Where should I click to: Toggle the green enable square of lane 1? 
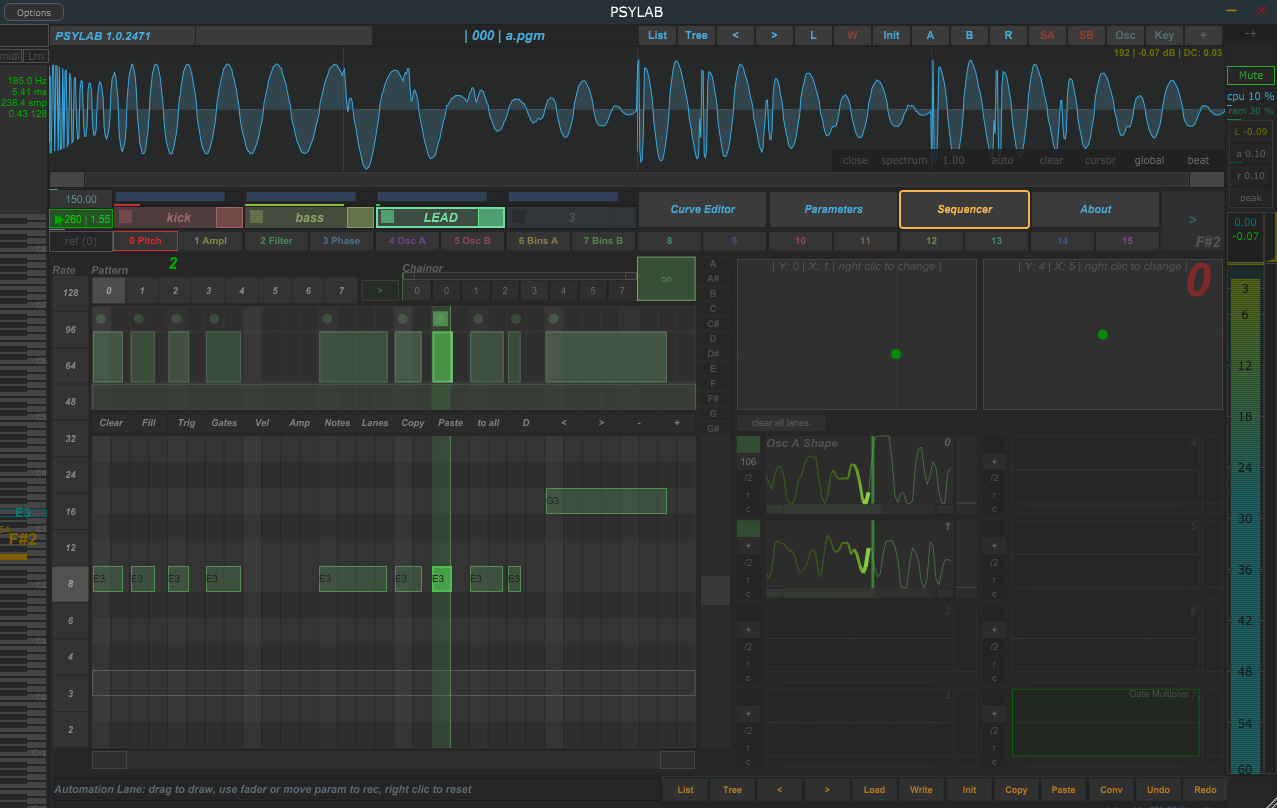[748, 528]
